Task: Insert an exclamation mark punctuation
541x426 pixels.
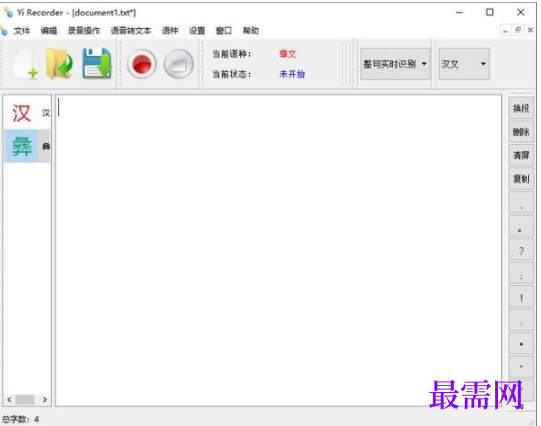Action: coord(521,297)
